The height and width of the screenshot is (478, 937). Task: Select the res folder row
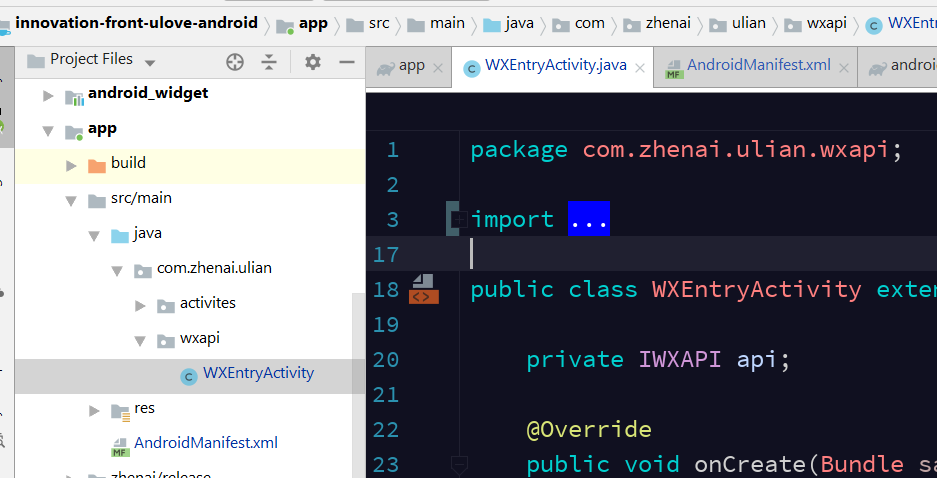click(x=190, y=411)
